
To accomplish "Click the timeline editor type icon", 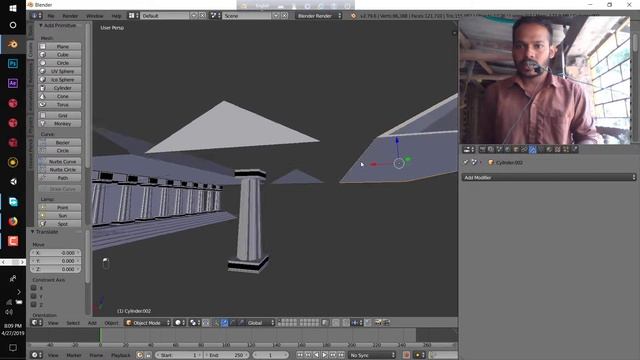I will click(x=37, y=355).
